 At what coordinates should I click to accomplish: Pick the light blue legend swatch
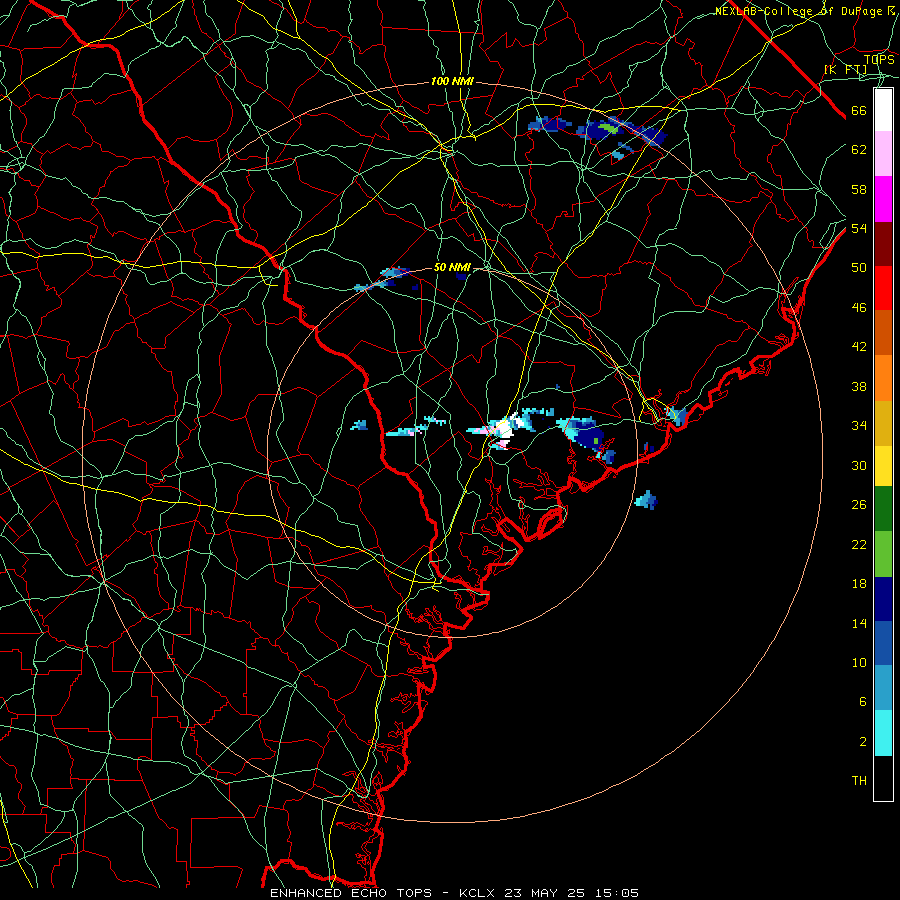click(883, 688)
